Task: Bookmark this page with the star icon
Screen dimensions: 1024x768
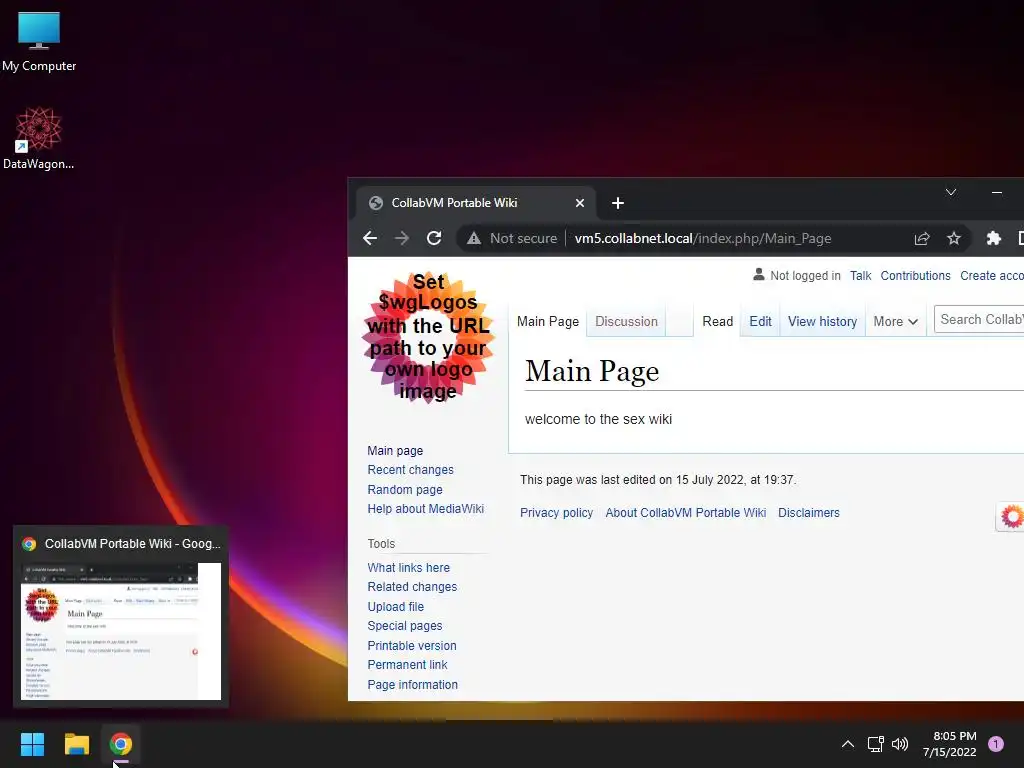Action: click(x=953, y=238)
